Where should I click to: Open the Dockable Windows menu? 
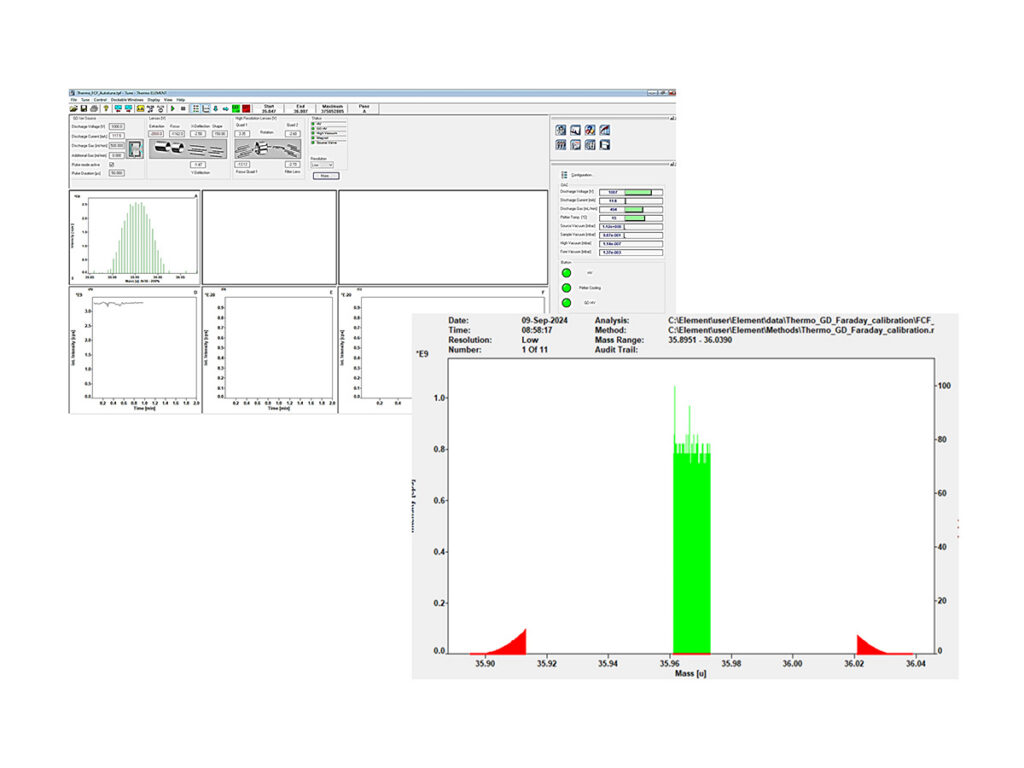[x=127, y=100]
